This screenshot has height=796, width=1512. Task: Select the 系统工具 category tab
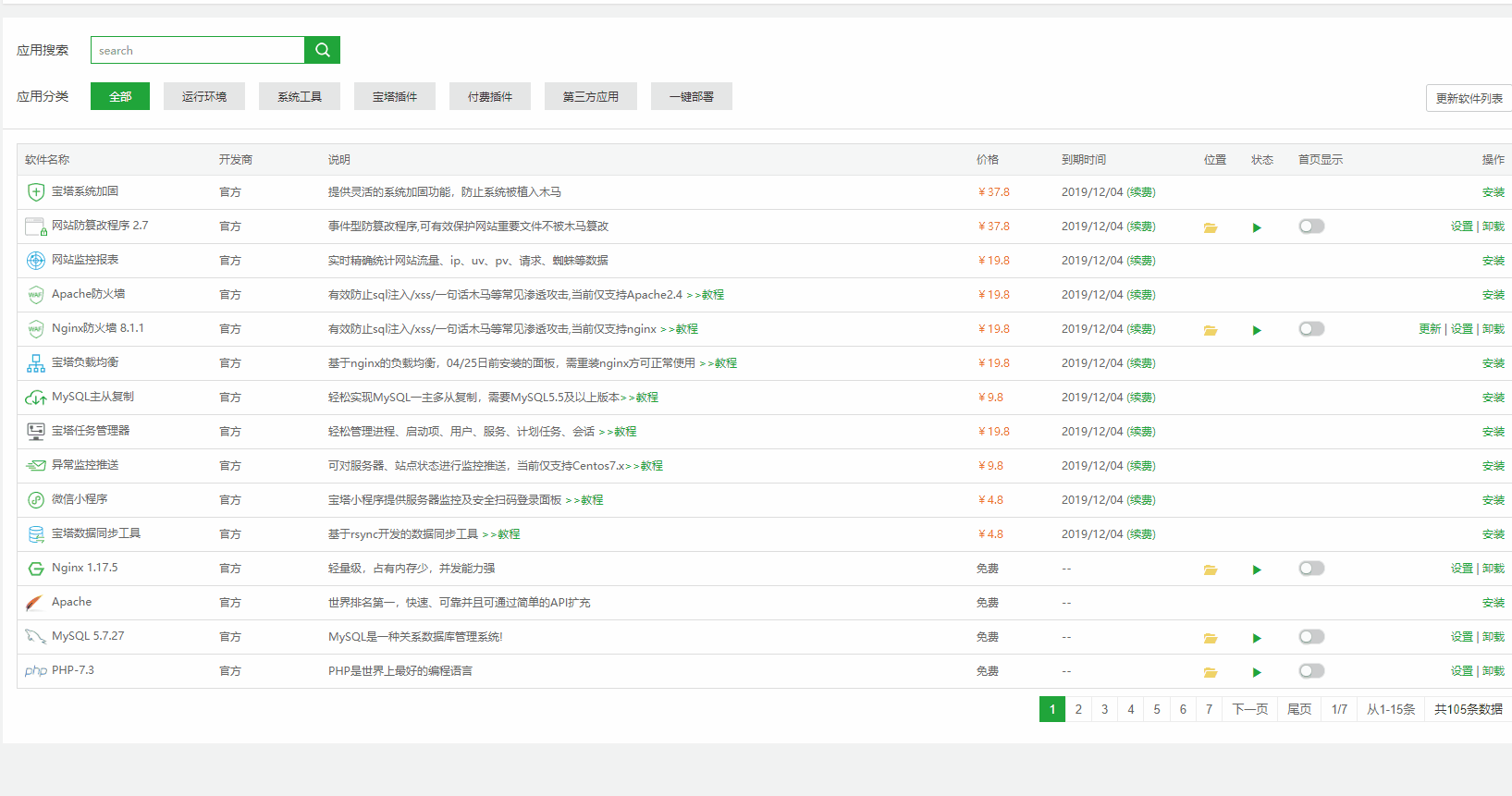(x=300, y=96)
